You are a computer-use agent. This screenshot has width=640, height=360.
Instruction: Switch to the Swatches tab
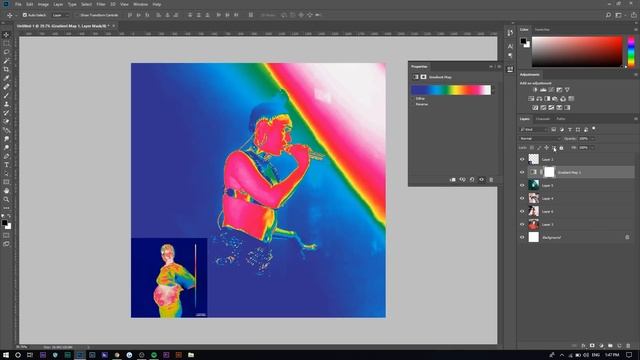[542, 30]
